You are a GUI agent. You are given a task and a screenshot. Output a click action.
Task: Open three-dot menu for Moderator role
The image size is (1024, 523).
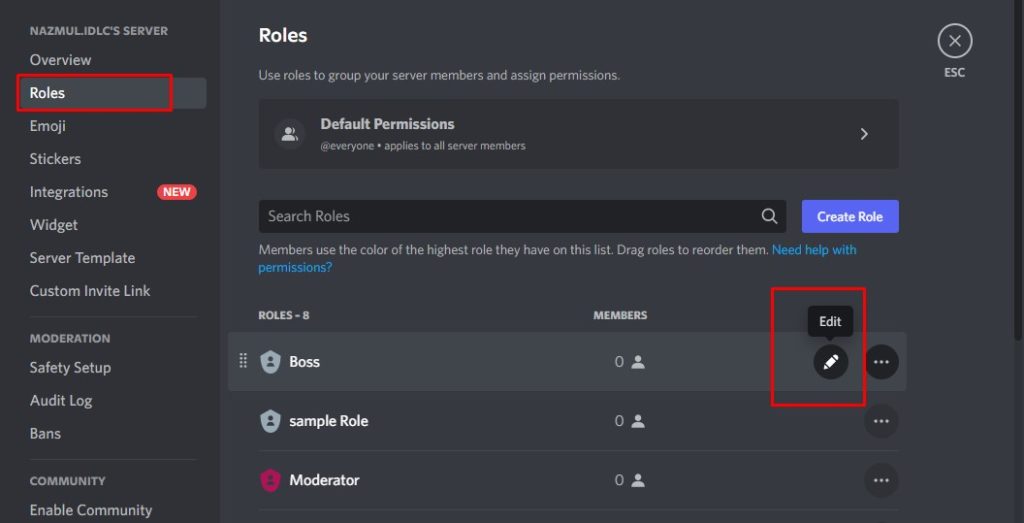pos(881,481)
